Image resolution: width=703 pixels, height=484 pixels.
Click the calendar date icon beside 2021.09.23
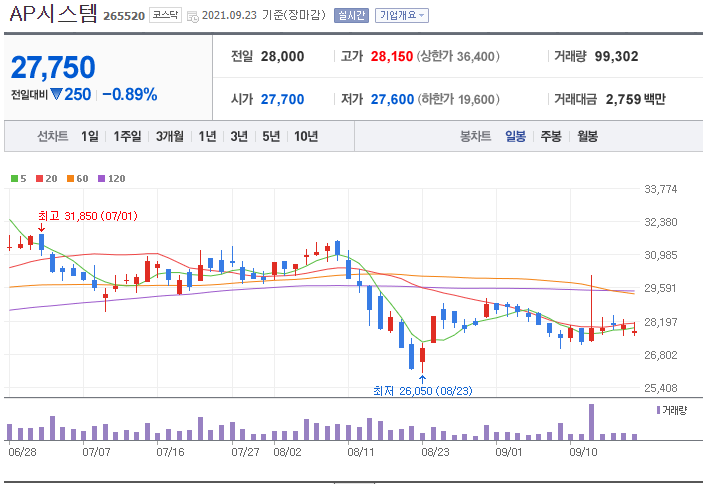pos(193,17)
